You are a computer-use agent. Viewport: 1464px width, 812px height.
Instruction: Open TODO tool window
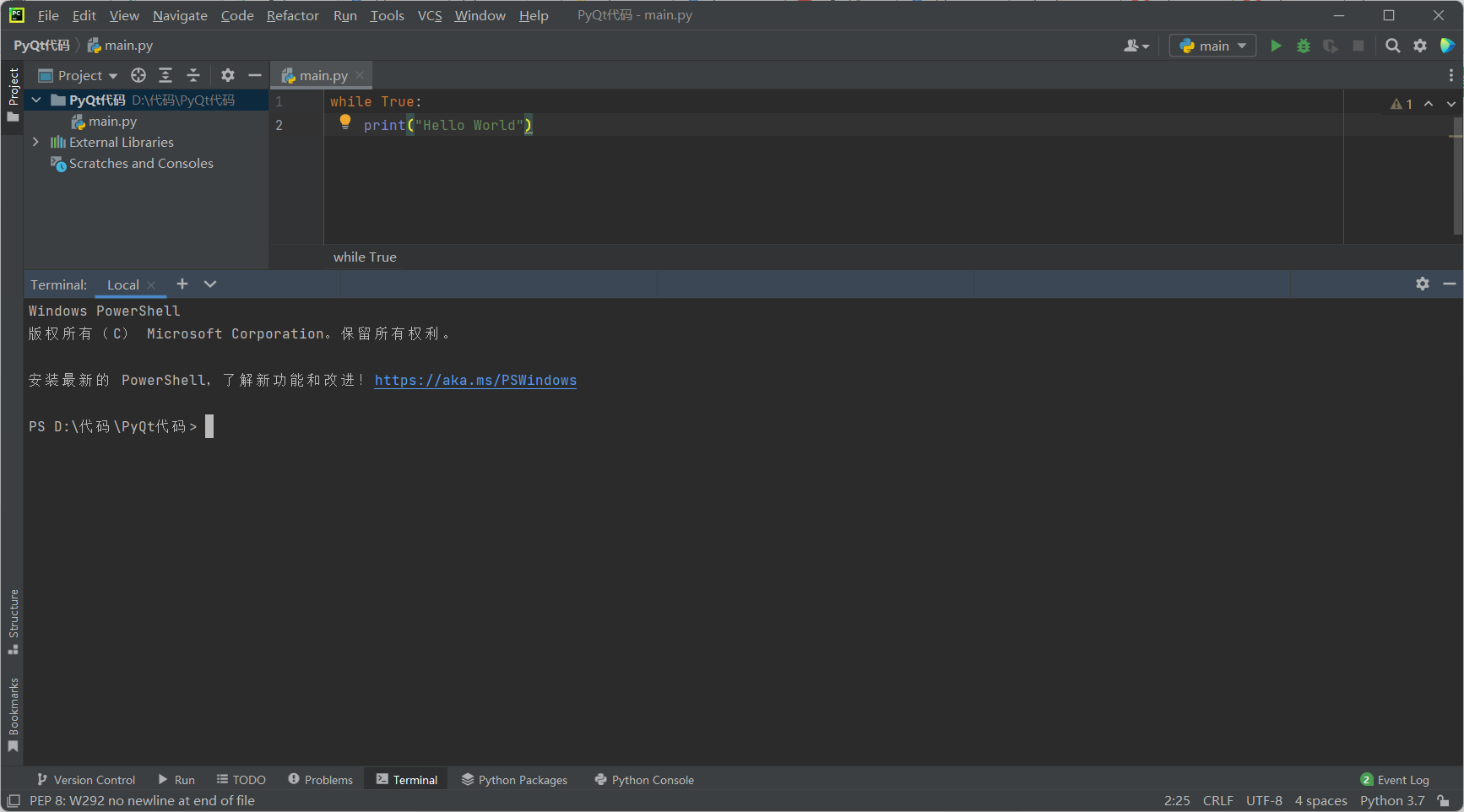(241, 780)
